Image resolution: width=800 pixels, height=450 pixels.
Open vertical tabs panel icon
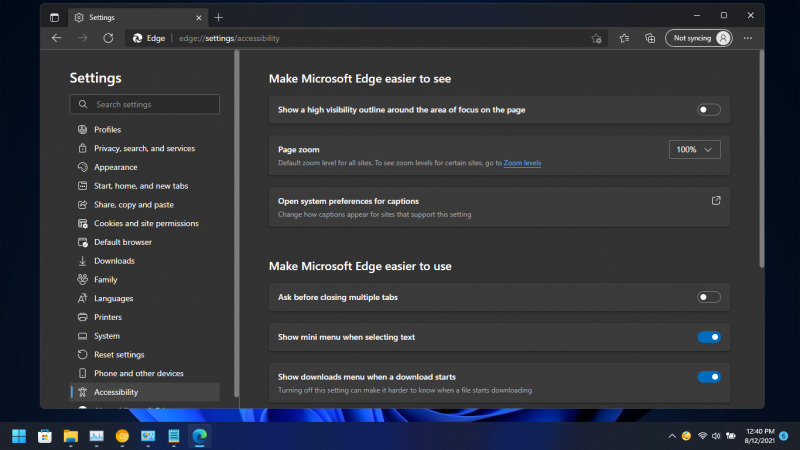click(55, 17)
